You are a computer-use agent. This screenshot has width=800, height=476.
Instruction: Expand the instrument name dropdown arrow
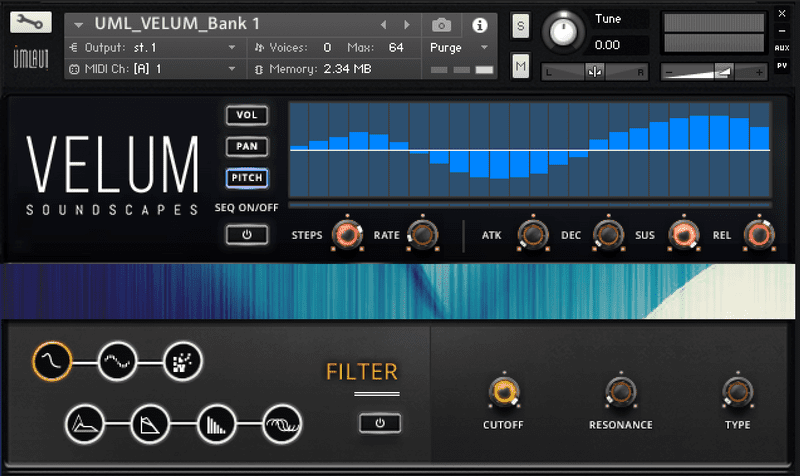tap(78, 24)
